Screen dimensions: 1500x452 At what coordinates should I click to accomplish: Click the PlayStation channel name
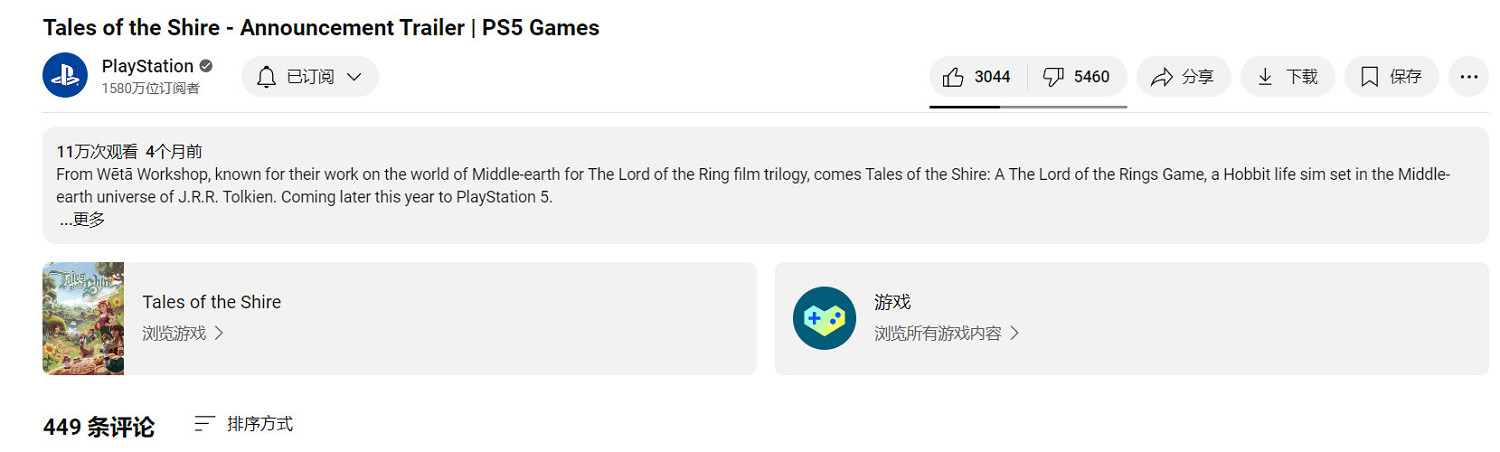click(147, 66)
